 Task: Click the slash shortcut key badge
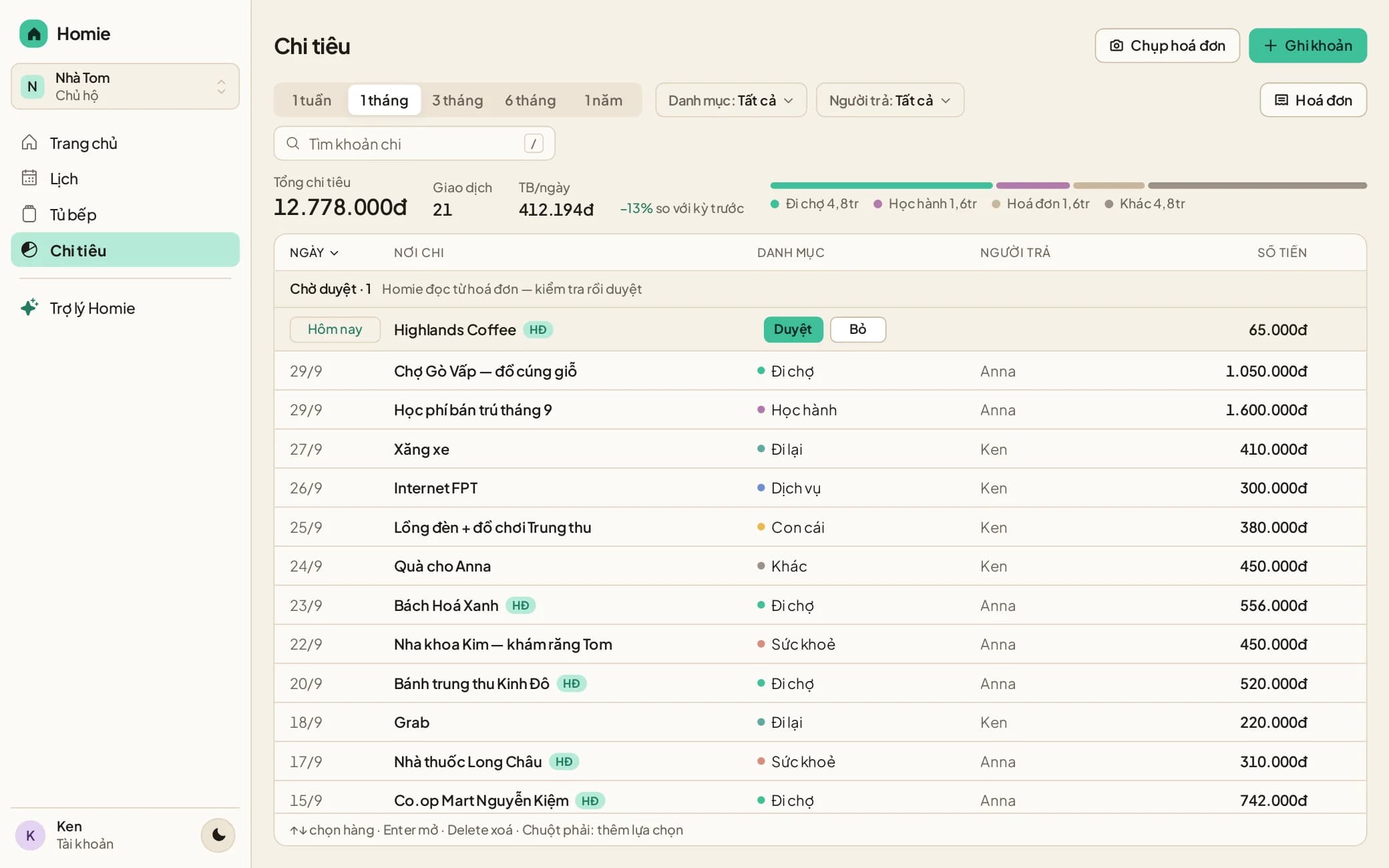click(x=534, y=144)
